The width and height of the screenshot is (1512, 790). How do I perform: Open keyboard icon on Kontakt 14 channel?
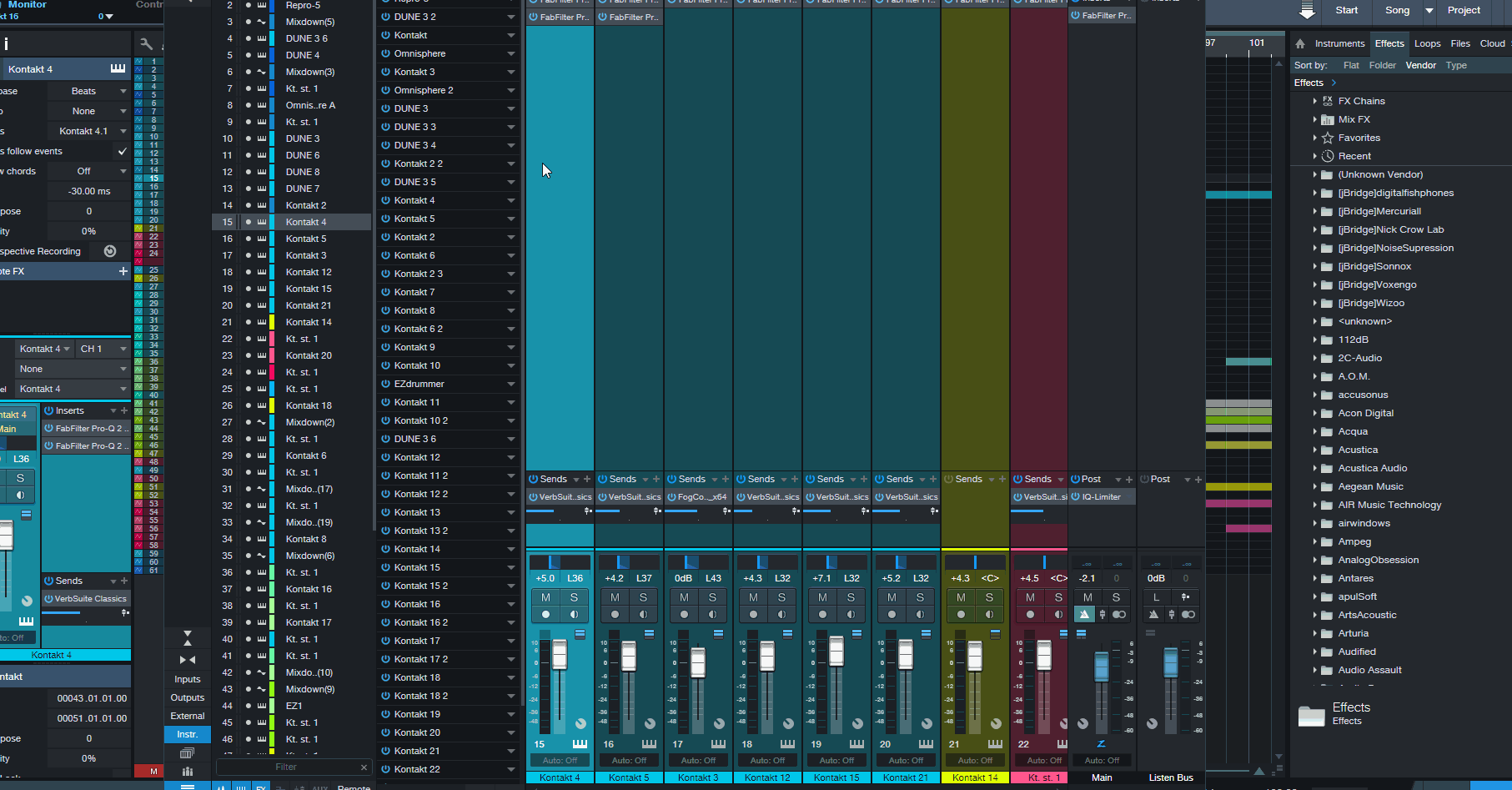[995, 744]
